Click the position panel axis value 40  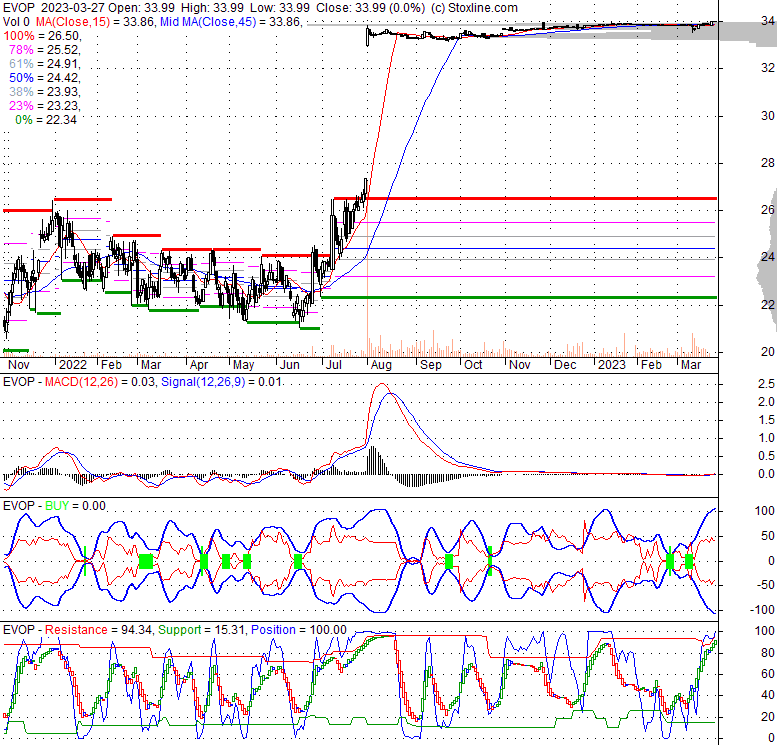768,695
